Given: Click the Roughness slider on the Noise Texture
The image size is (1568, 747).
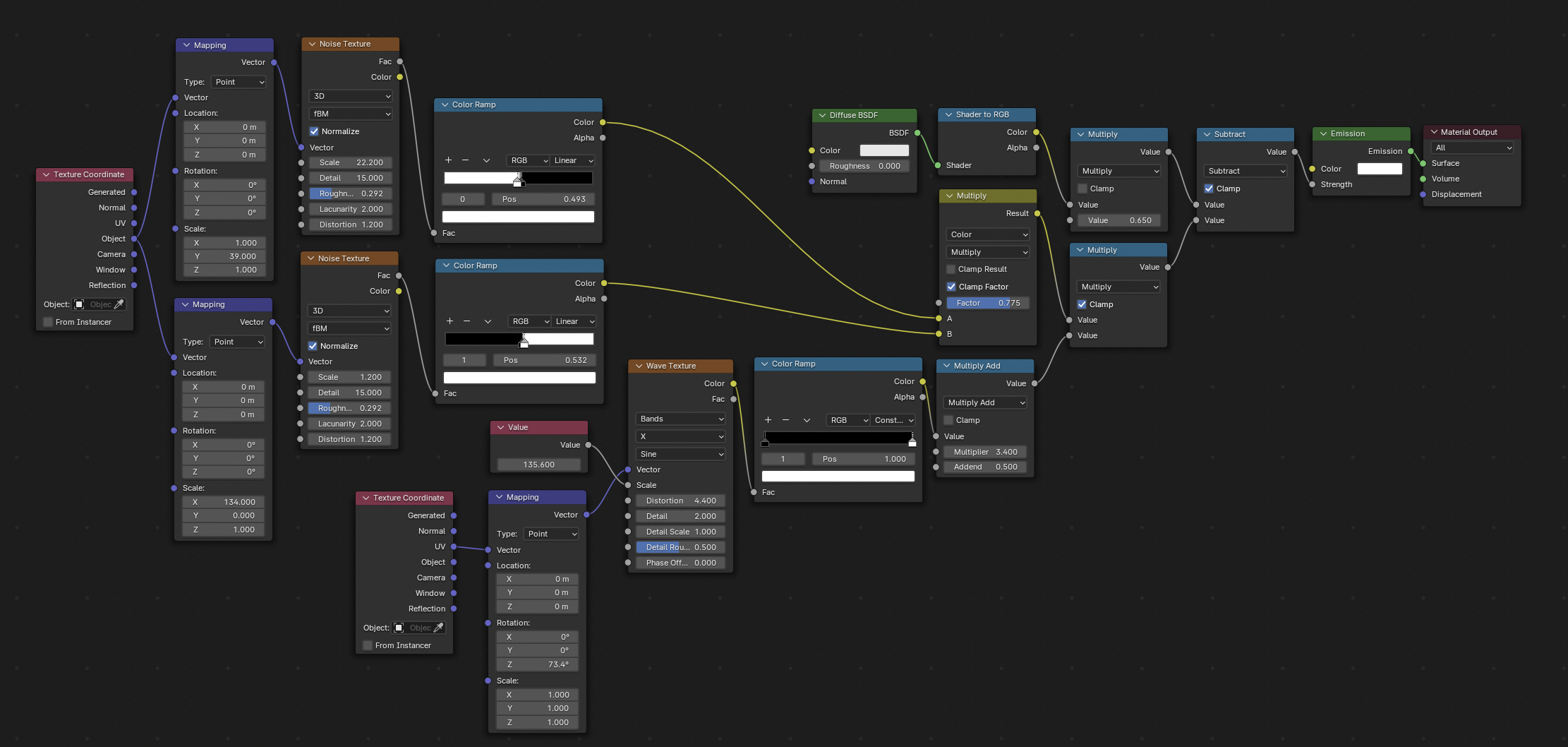Looking at the screenshot, I should tap(350, 193).
